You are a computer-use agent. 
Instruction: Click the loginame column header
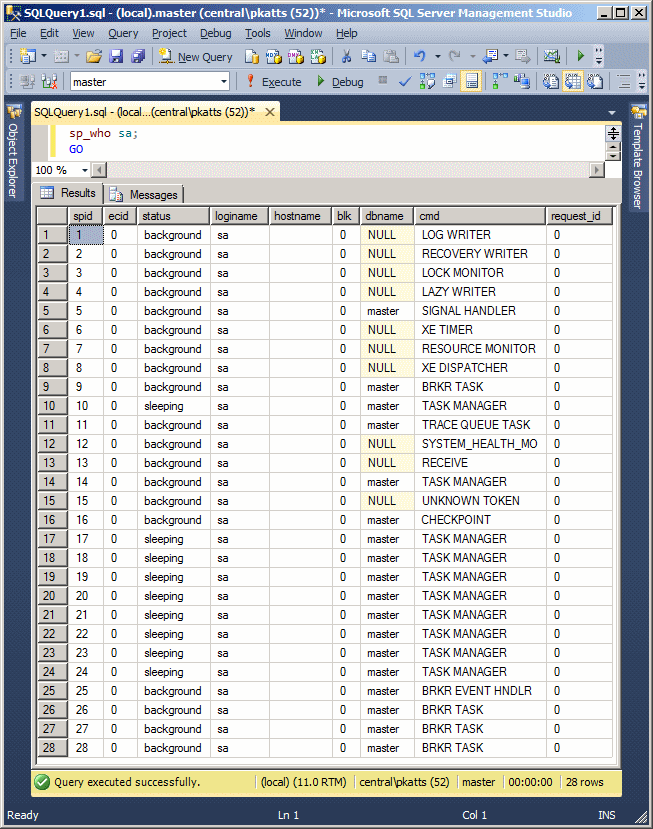point(239,216)
